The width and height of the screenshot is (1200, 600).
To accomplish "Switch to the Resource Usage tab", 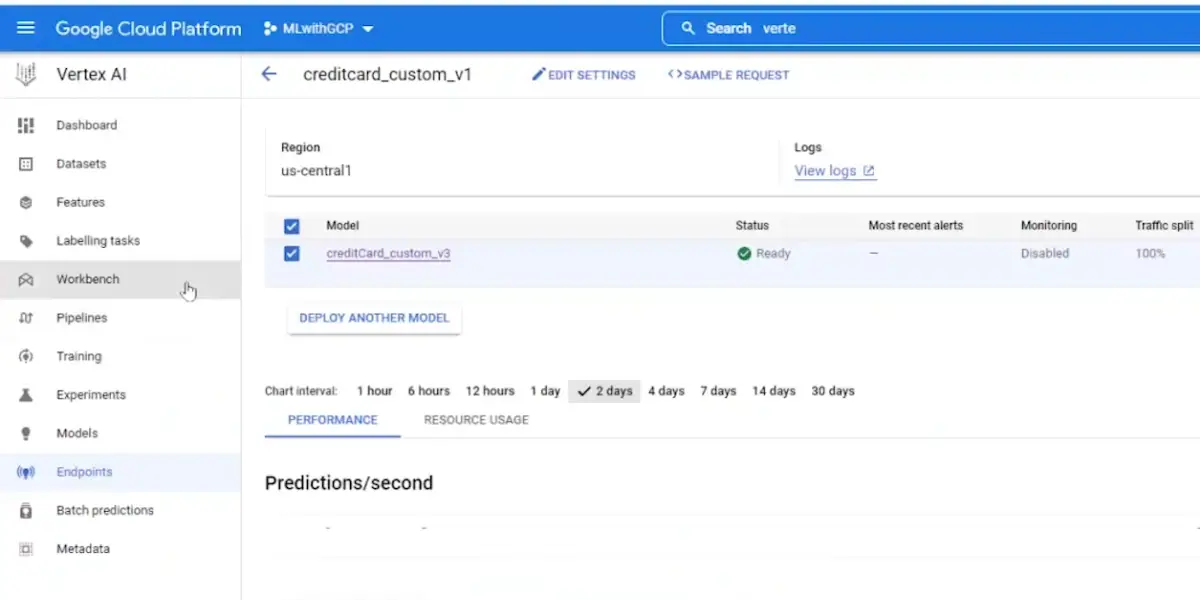I will [x=476, y=420].
